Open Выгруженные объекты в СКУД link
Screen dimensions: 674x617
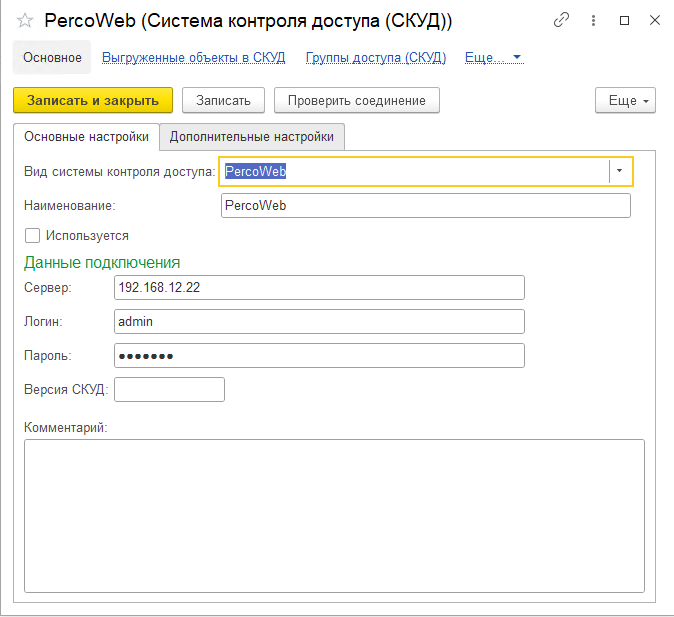click(193, 57)
